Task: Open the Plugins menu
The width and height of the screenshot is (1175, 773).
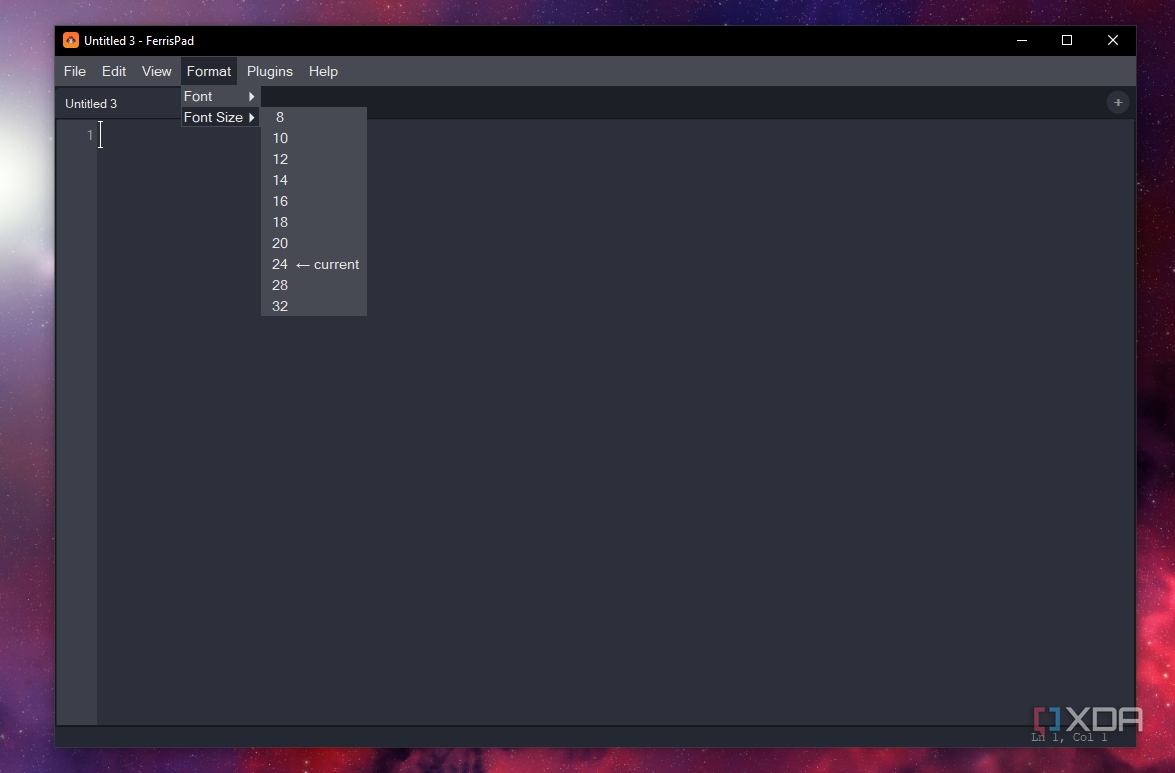Action: point(270,71)
